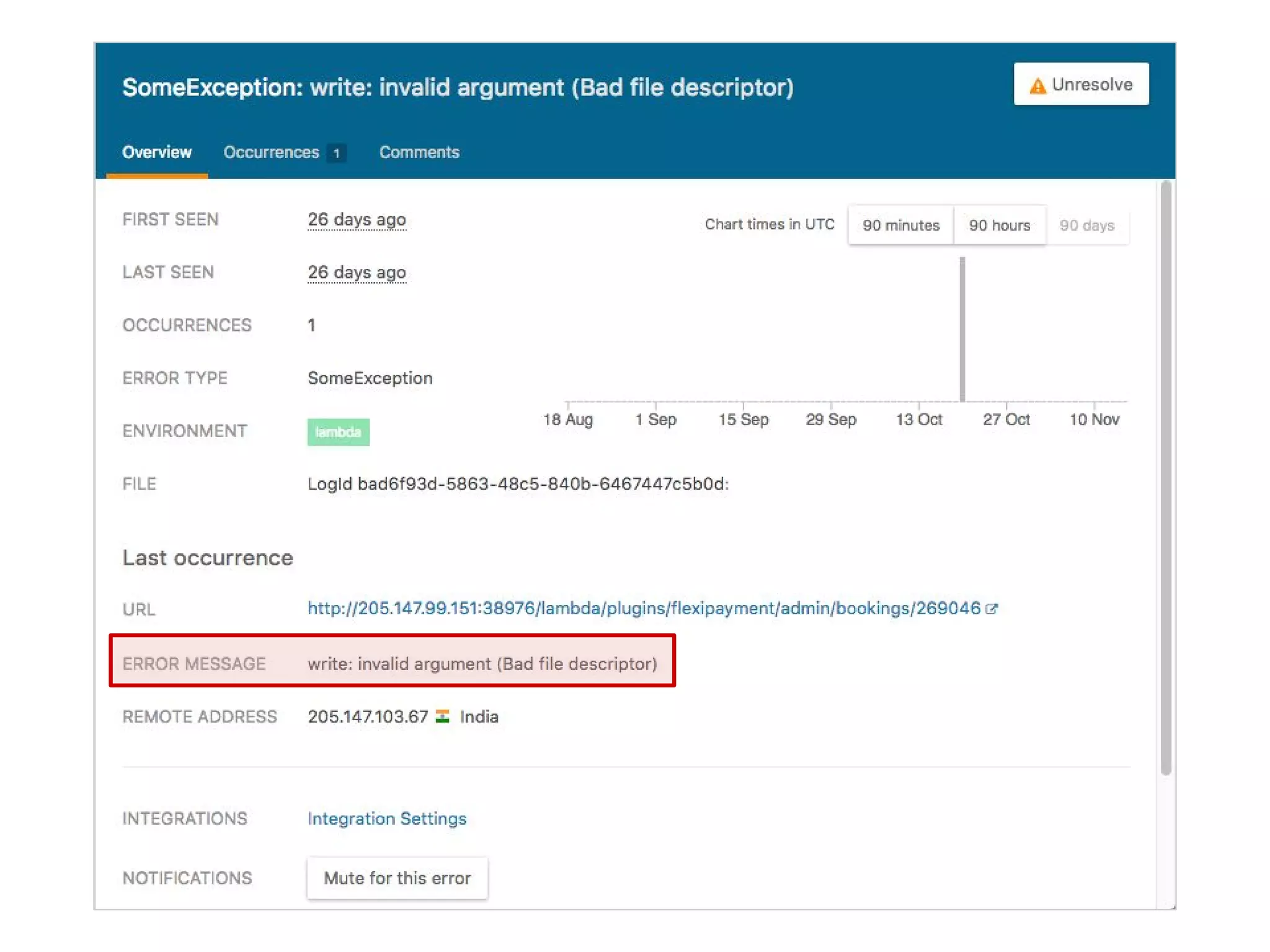1270x952 pixels.
Task: Click the vertical scrollbar thumb
Action: (x=1166, y=477)
